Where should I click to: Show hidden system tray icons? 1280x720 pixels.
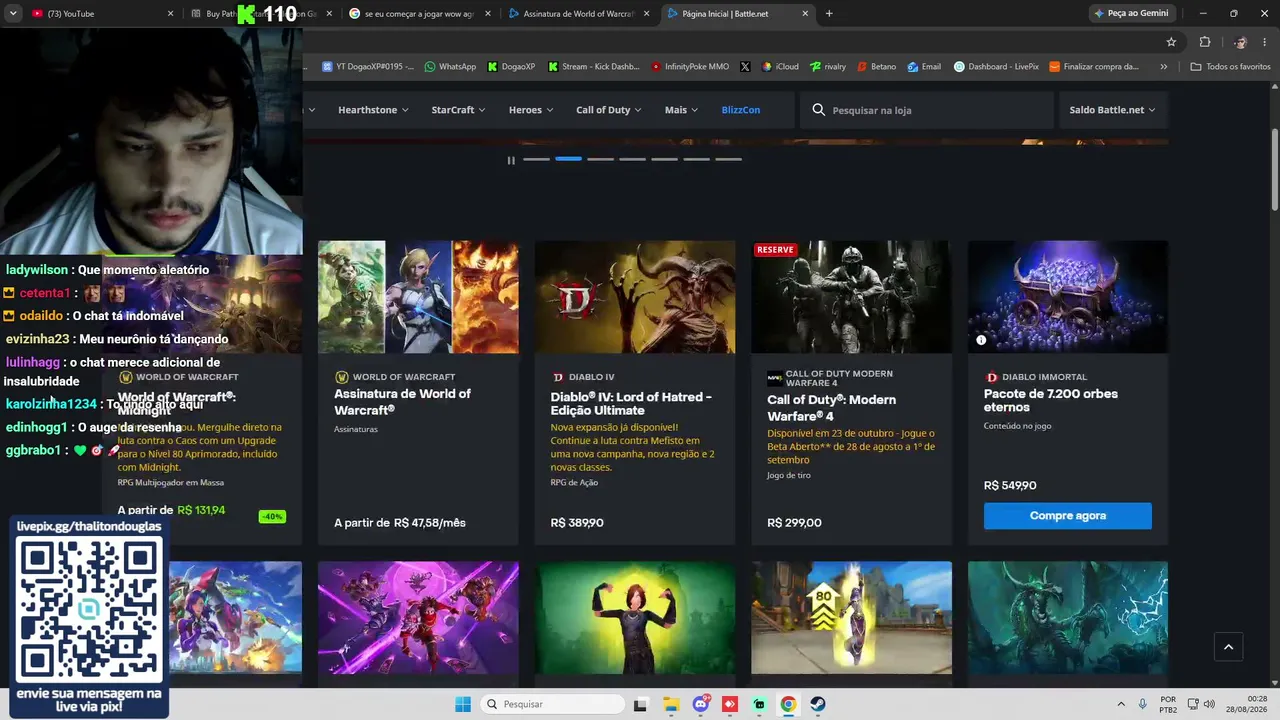click(1121, 704)
